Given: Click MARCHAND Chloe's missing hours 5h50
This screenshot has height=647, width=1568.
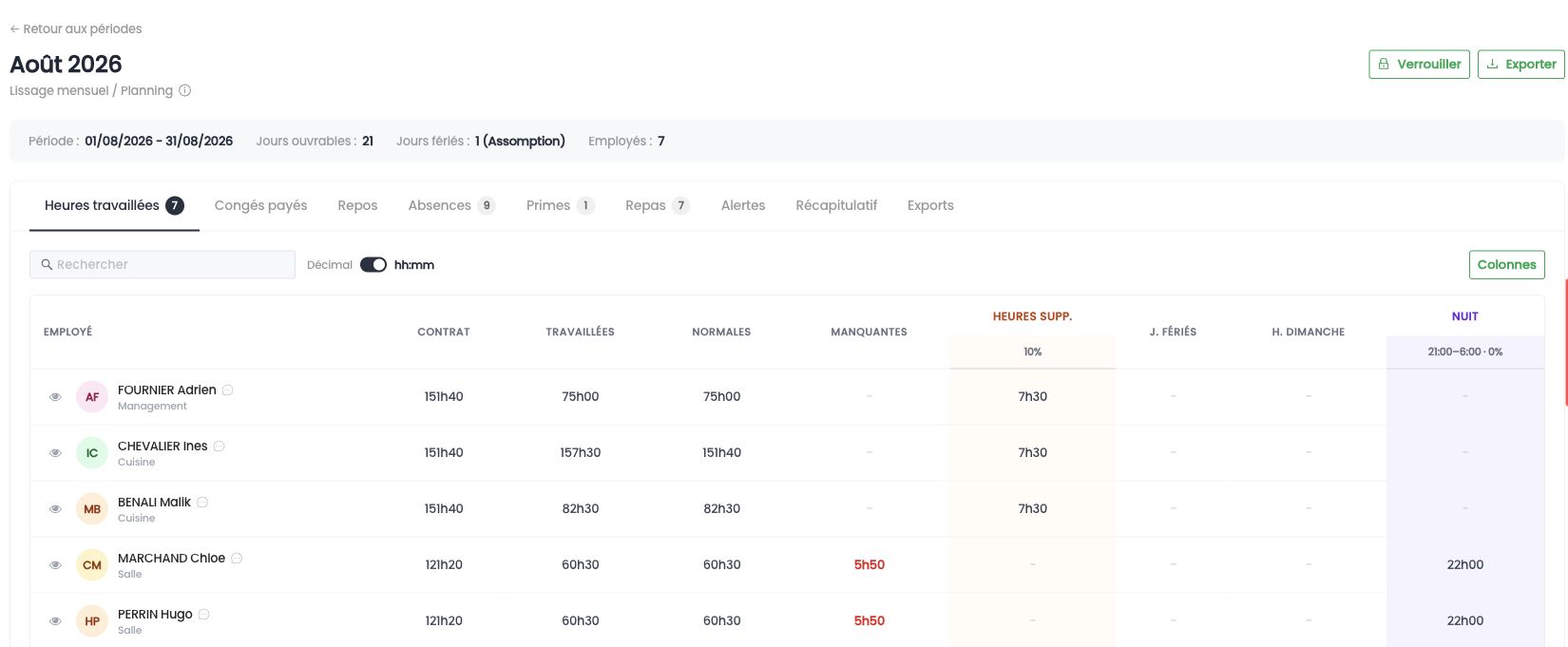Looking at the screenshot, I should tap(869, 565).
